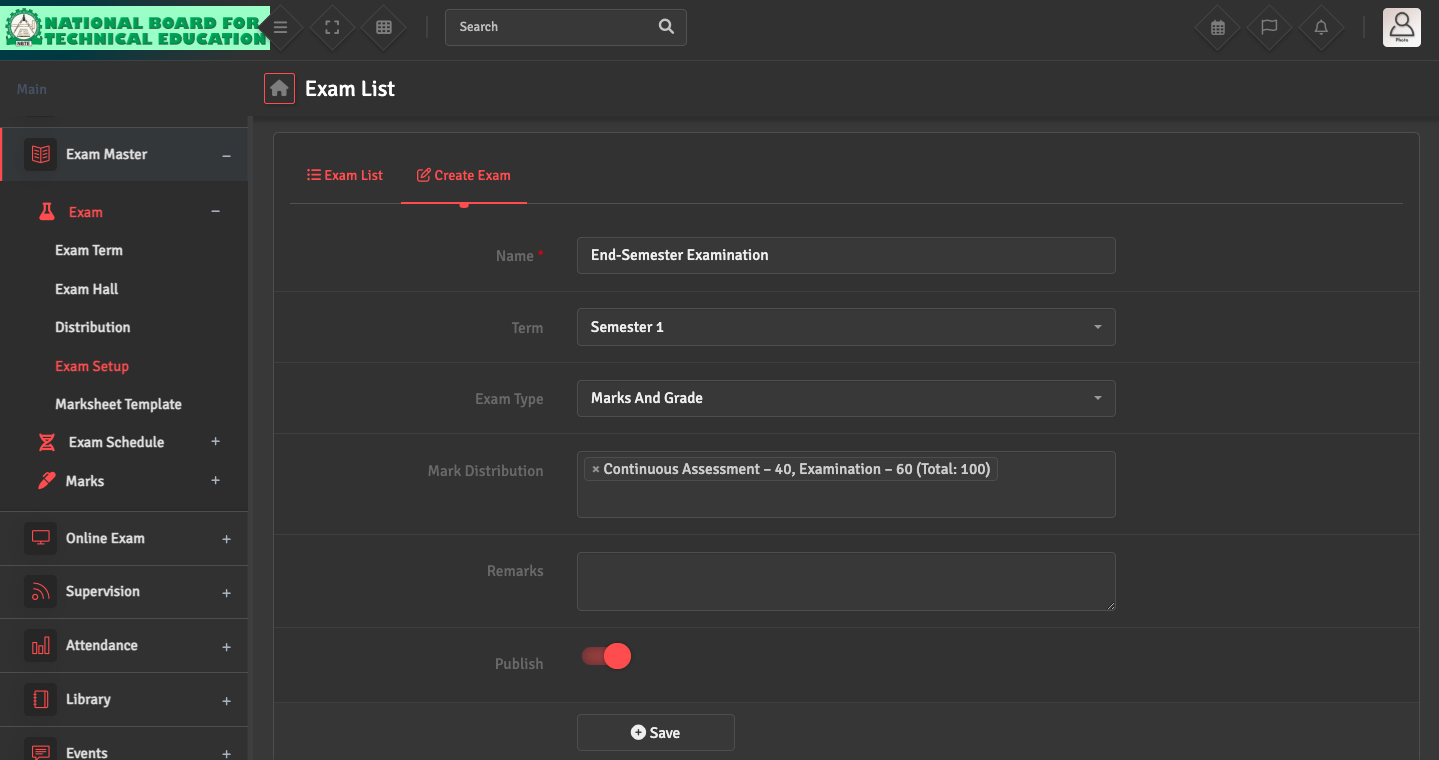Screen dimensions: 1439x760
Task: Open the calendar icon in top bar
Action: tap(1218, 28)
